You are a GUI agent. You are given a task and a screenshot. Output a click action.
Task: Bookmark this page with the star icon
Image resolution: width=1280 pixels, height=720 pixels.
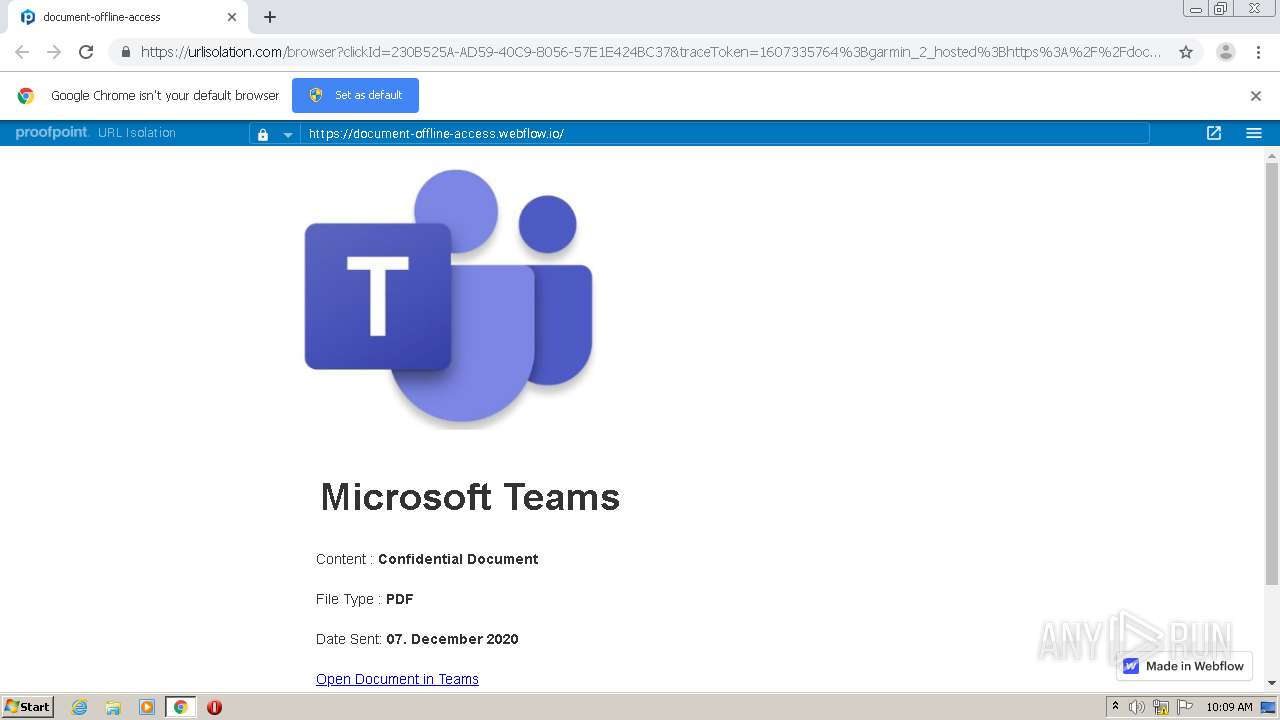[1186, 52]
